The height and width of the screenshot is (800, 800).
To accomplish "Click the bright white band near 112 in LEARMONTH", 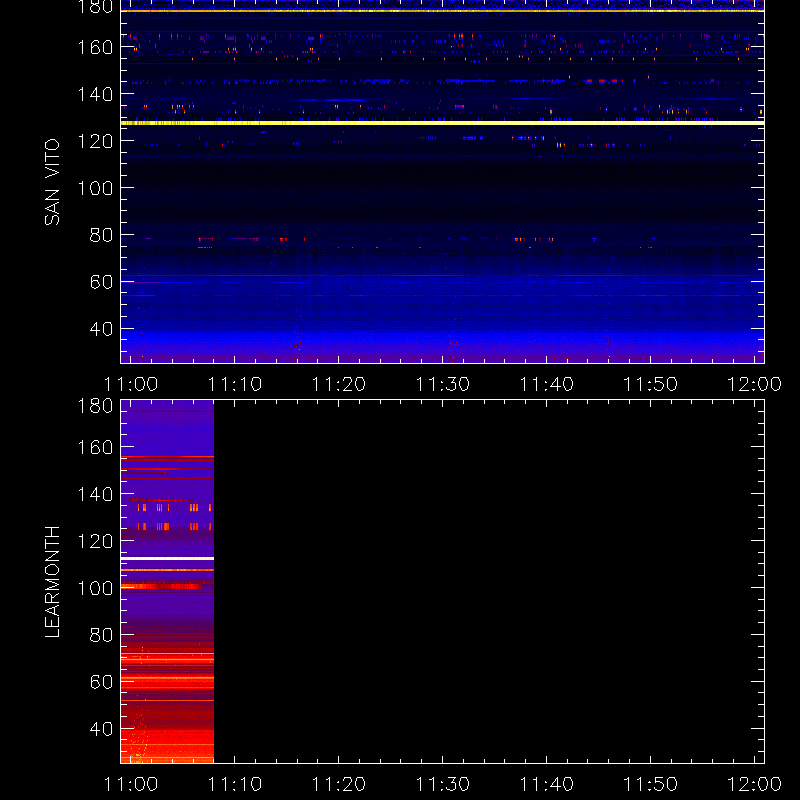I will click(167, 559).
